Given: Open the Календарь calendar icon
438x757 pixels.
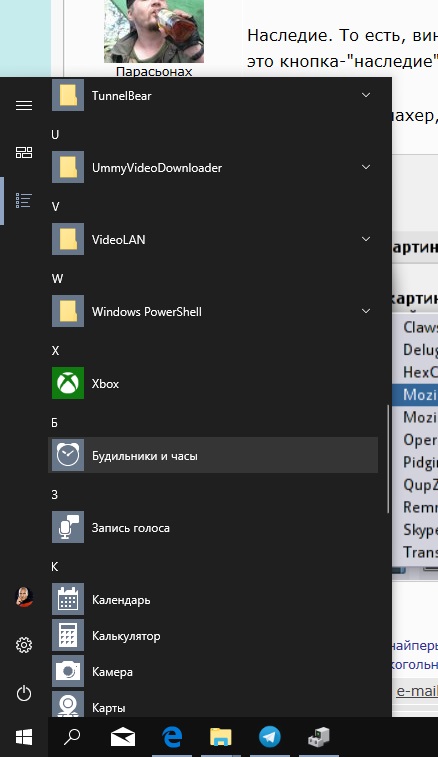Looking at the screenshot, I should tap(68, 599).
